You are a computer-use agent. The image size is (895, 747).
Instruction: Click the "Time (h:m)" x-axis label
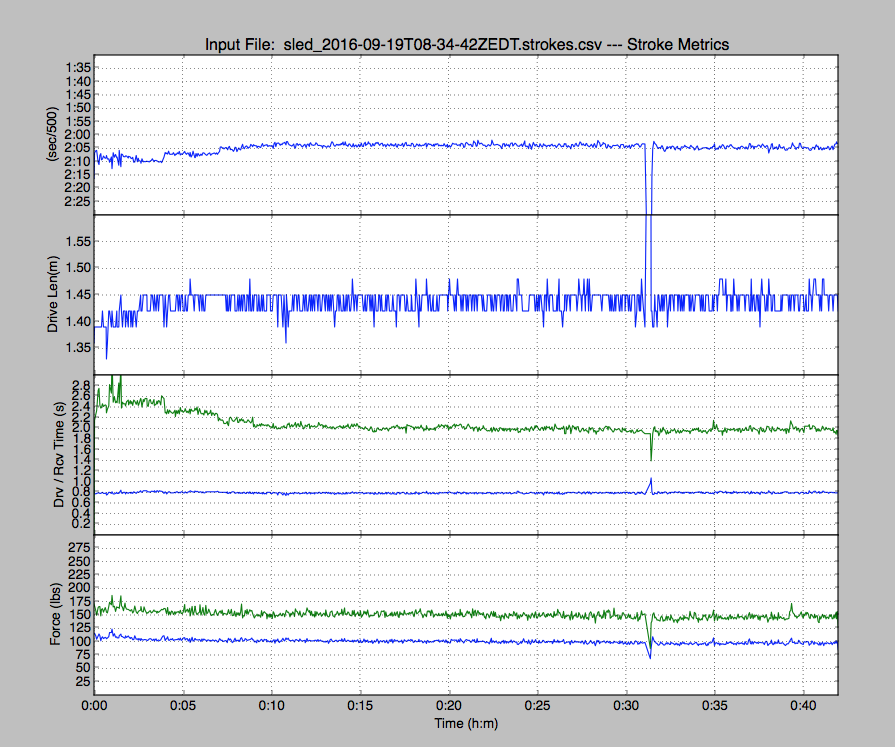[465, 721]
